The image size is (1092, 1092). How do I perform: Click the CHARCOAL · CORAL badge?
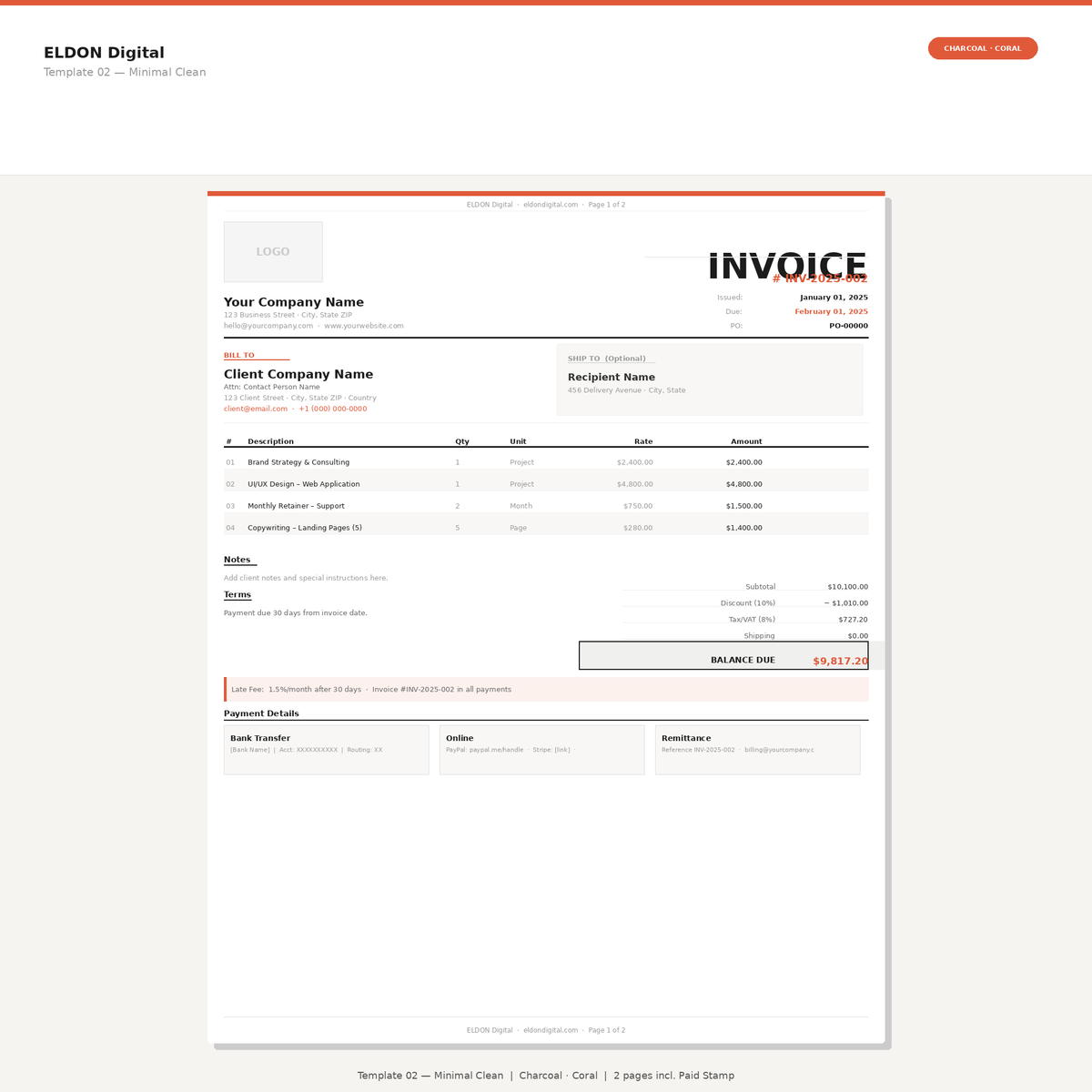tap(983, 48)
